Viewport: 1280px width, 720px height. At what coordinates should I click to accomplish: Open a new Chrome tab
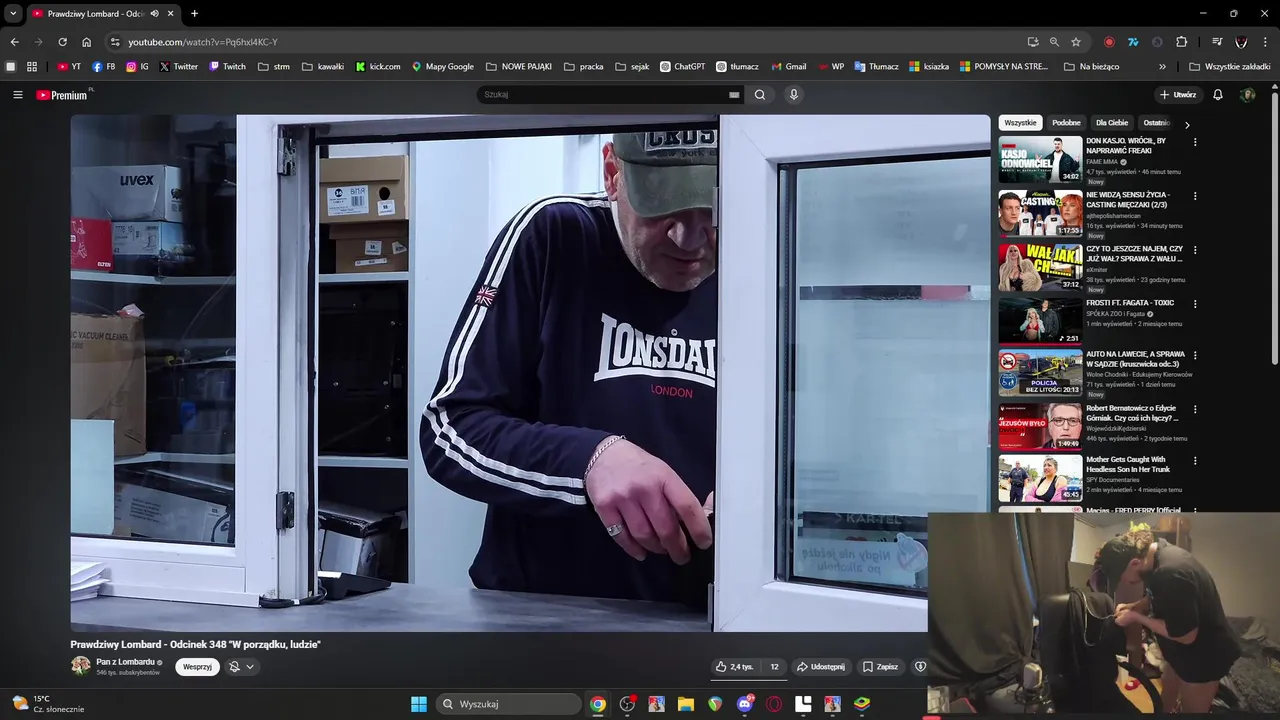pos(194,14)
